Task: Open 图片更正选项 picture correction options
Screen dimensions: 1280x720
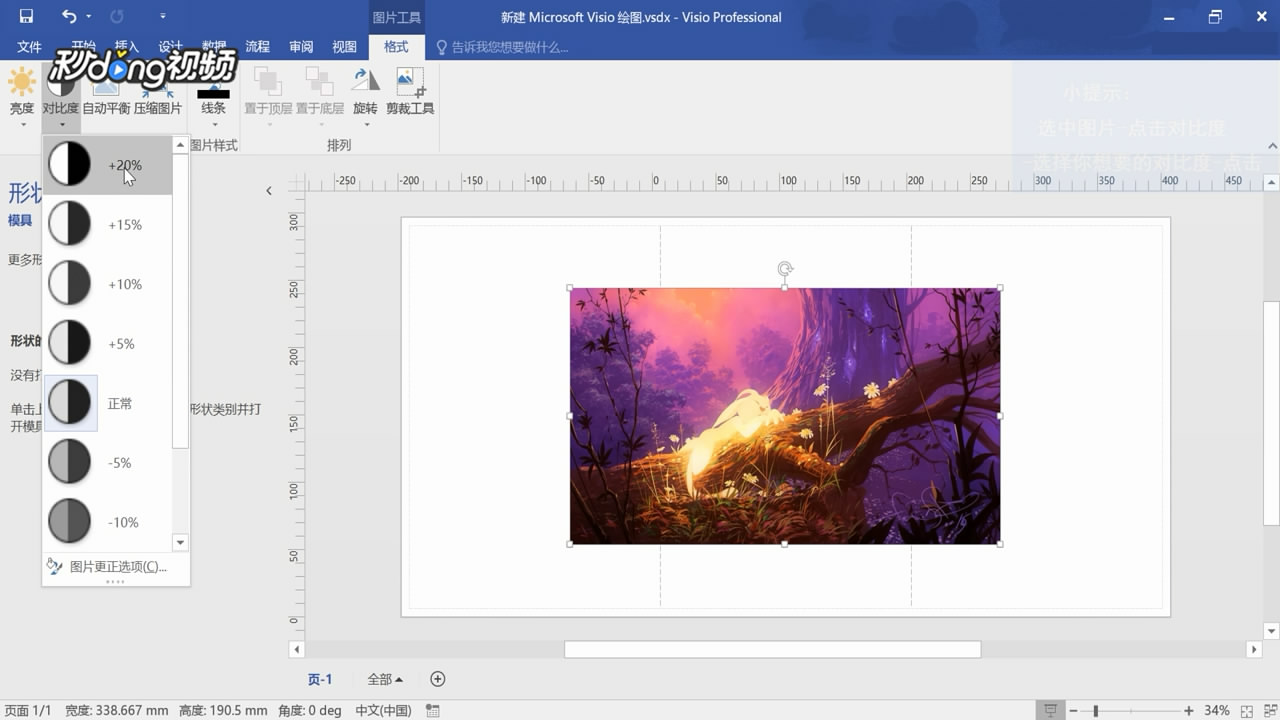Action: point(116,567)
